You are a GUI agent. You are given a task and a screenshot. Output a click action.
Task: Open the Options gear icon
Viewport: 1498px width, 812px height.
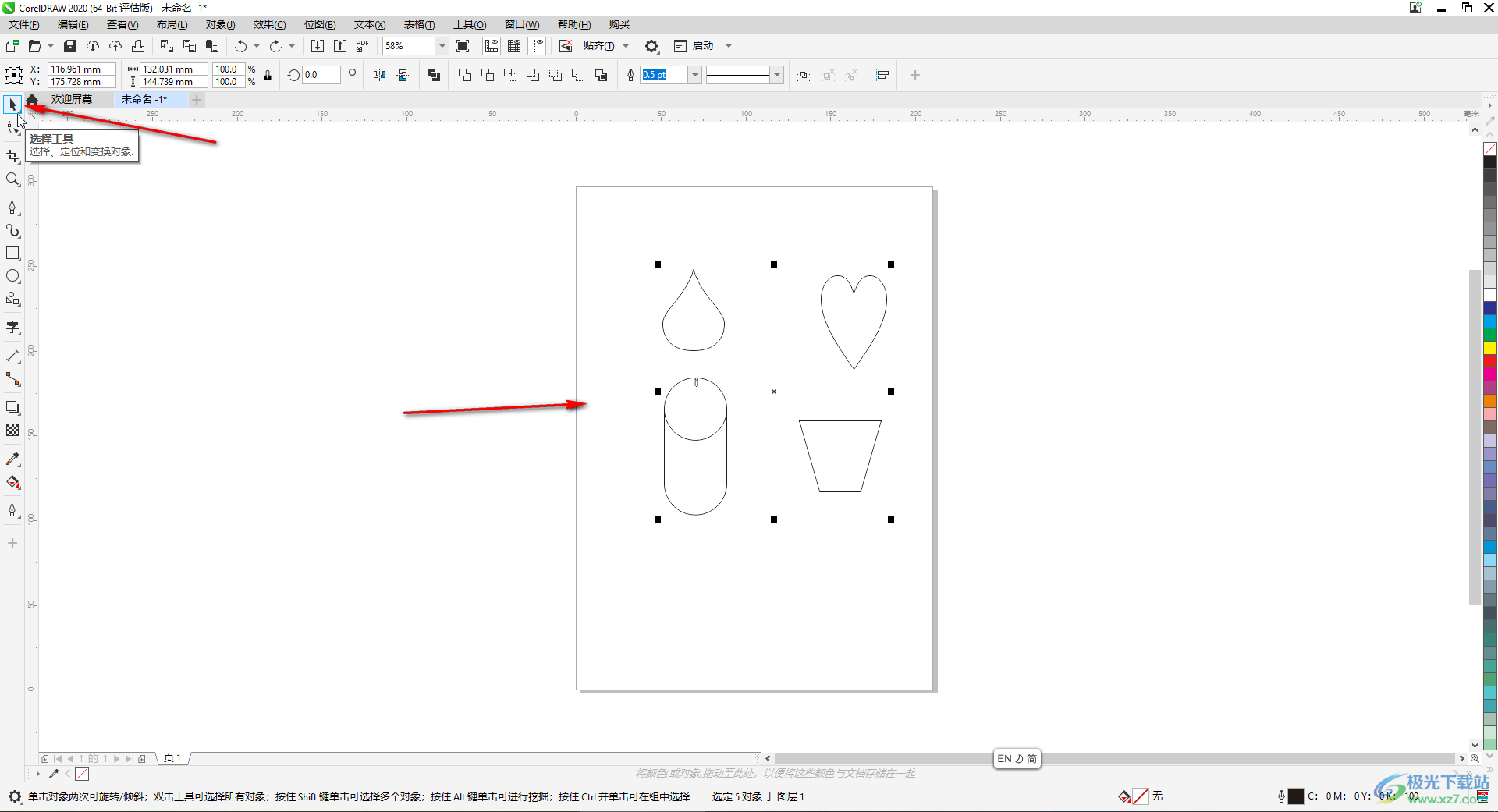[x=651, y=46]
